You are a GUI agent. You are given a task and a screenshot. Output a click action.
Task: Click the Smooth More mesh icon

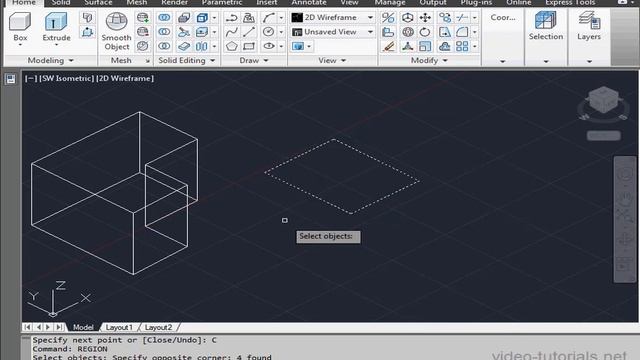click(142, 18)
